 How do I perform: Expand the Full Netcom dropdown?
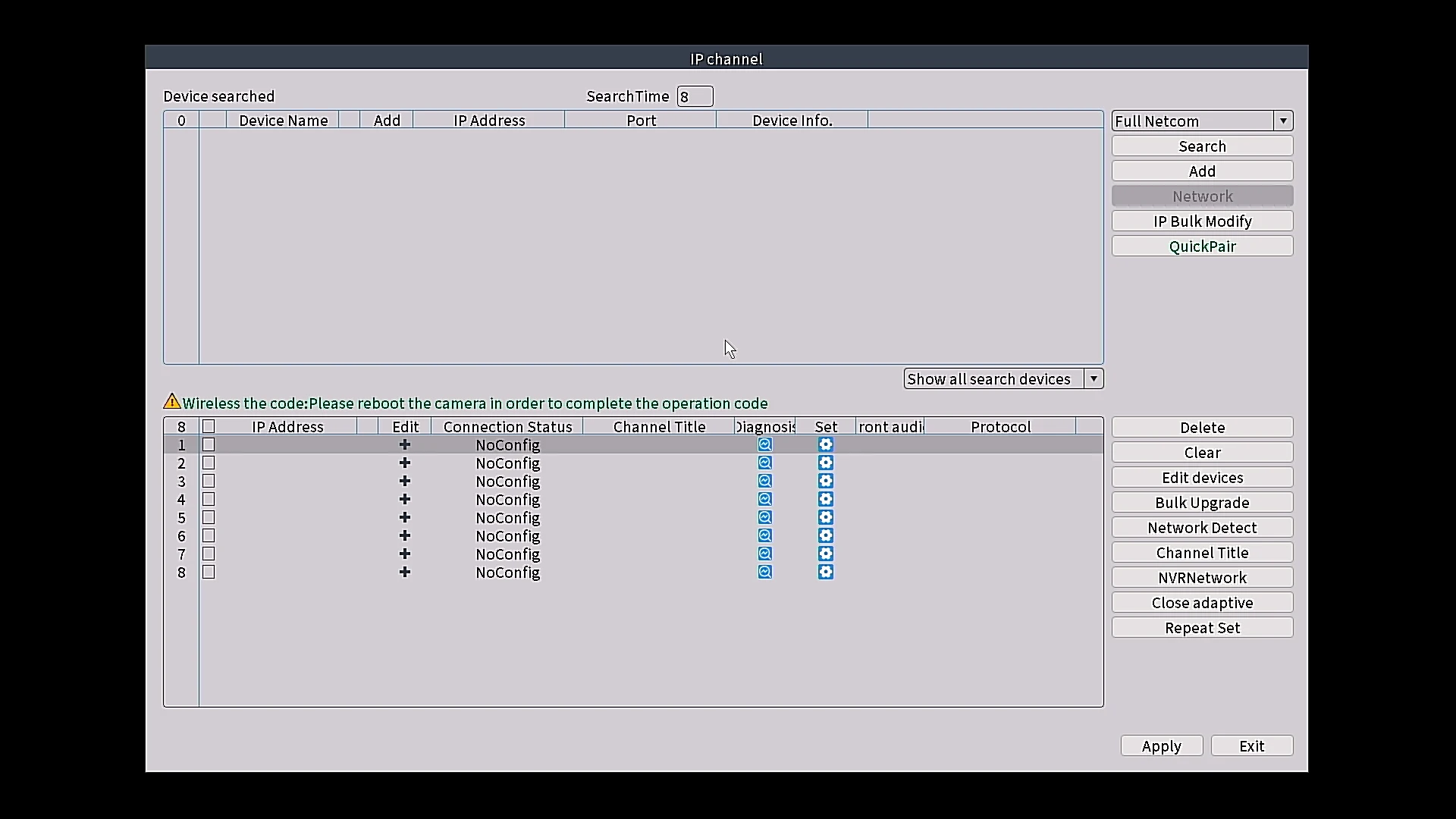[x=1283, y=121]
